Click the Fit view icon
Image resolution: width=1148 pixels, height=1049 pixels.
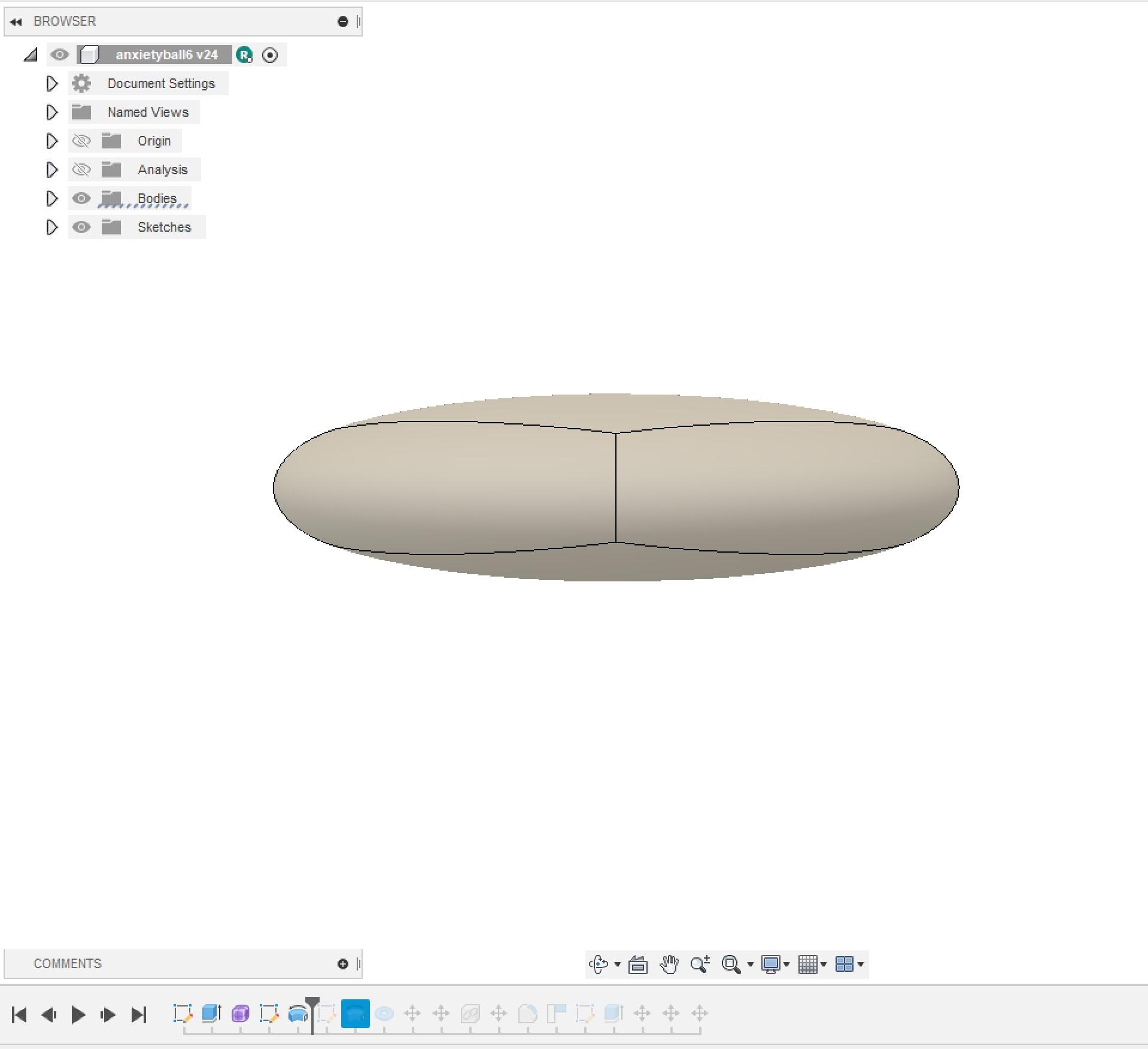731,964
